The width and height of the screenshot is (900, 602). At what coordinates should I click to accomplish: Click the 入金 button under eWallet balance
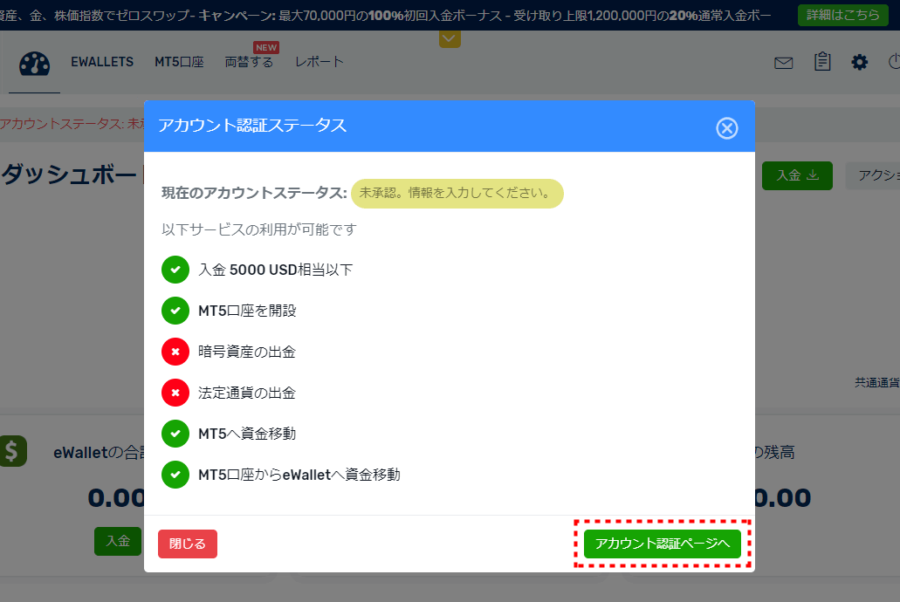coord(118,541)
